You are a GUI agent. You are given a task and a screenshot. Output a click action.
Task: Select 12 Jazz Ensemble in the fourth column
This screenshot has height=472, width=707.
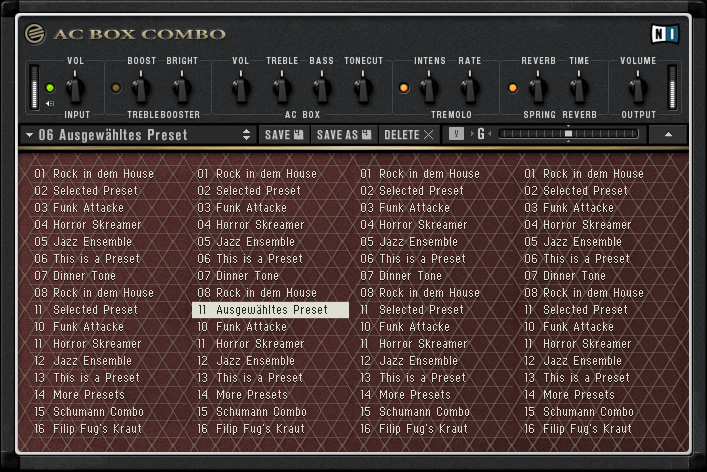point(573,361)
